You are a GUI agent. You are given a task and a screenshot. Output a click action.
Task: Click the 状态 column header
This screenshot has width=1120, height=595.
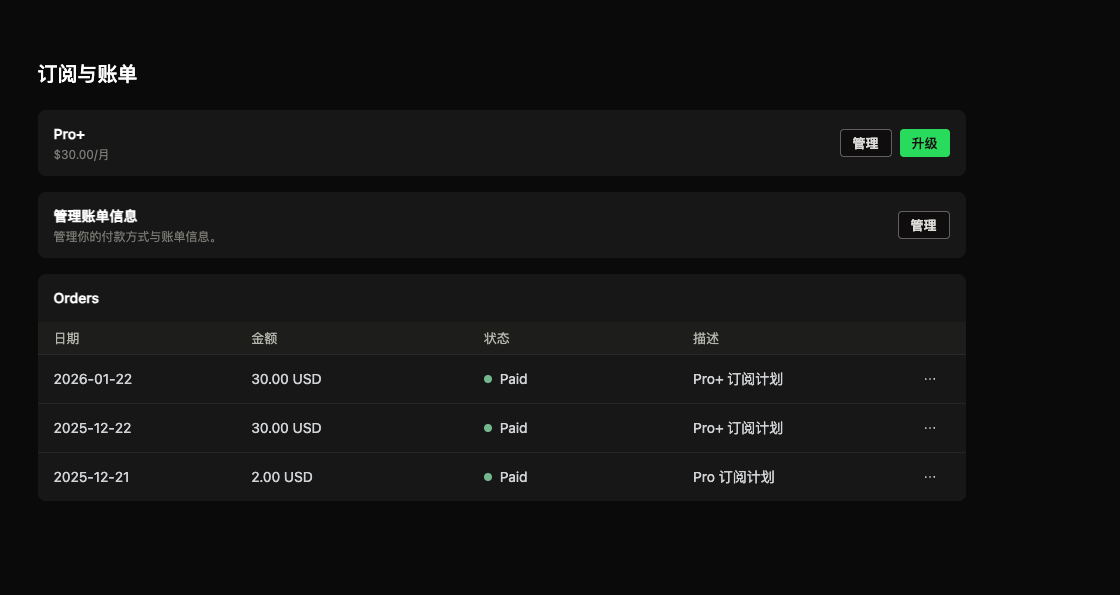(x=496, y=338)
